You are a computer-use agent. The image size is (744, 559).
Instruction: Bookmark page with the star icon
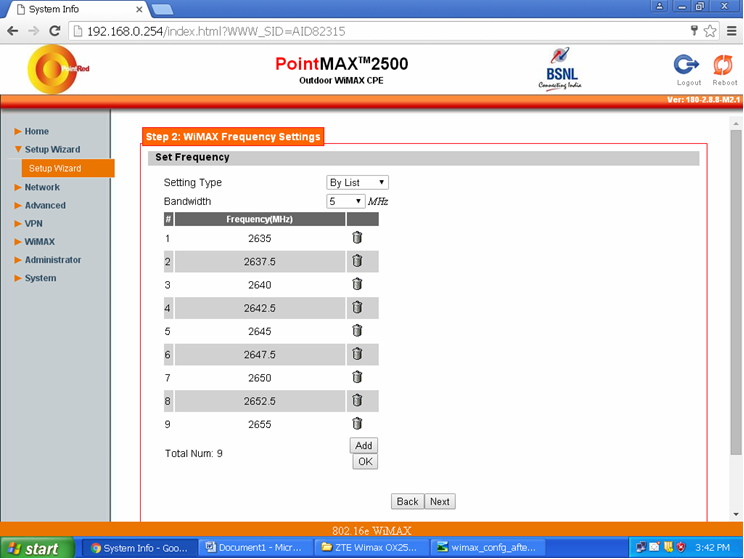click(710, 31)
